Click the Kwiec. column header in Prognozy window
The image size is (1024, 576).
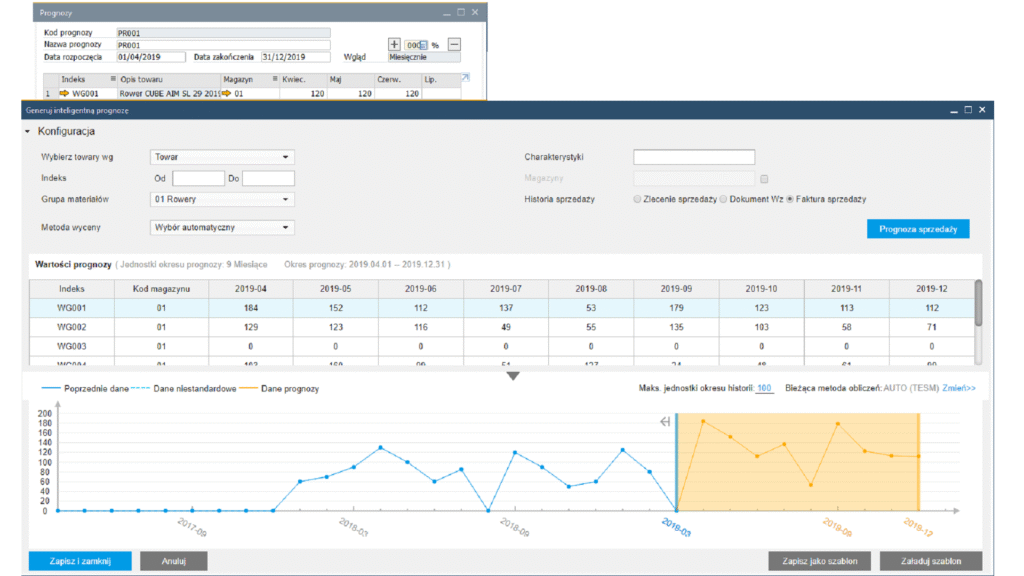[303, 79]
